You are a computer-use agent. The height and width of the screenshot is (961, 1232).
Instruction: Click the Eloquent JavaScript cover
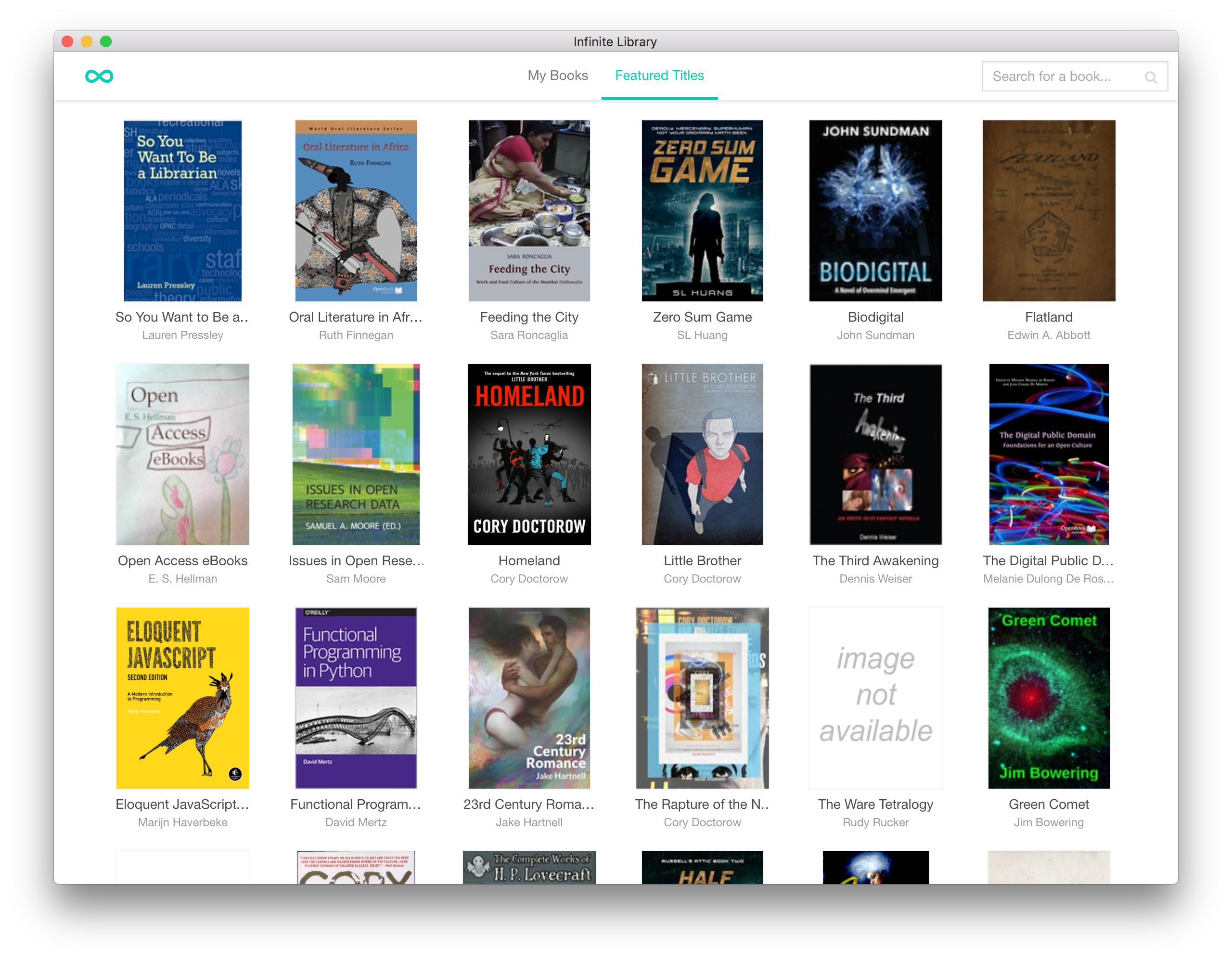(x=182, y=698)
